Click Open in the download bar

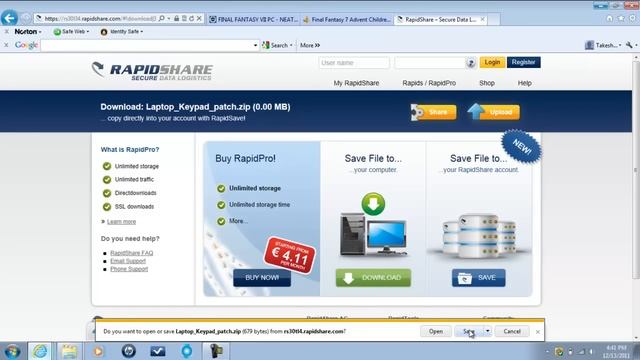click(436, 331)
